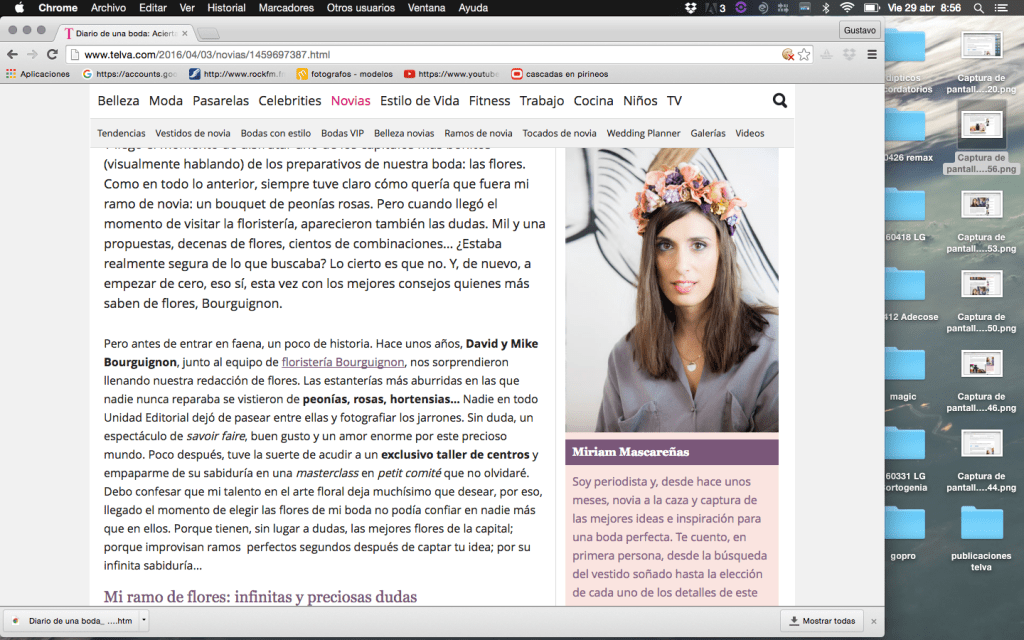
Task: Bookmark this page with the star icon
Action: (804, 54)
